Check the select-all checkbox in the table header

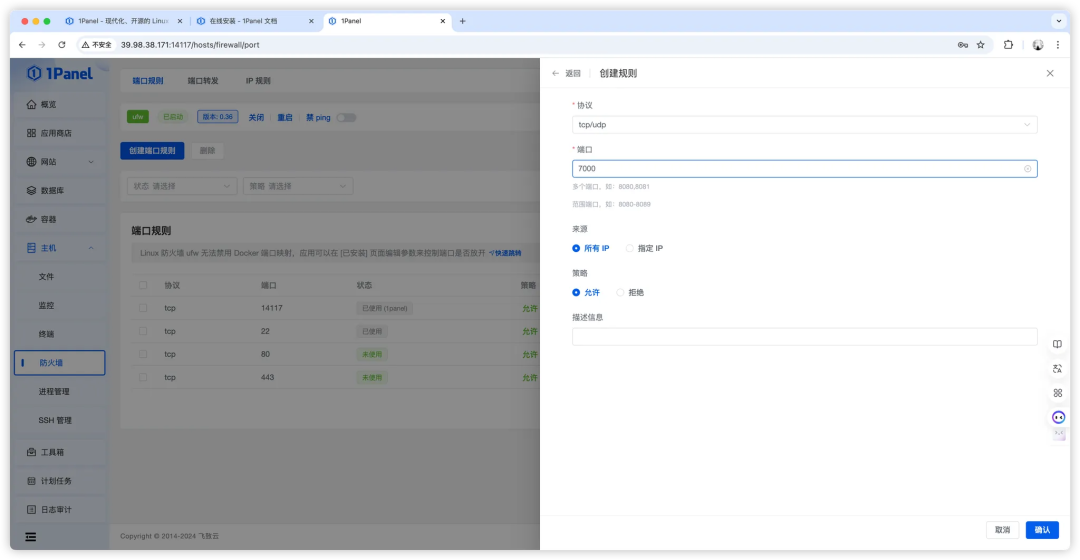[x=143, y=285]
